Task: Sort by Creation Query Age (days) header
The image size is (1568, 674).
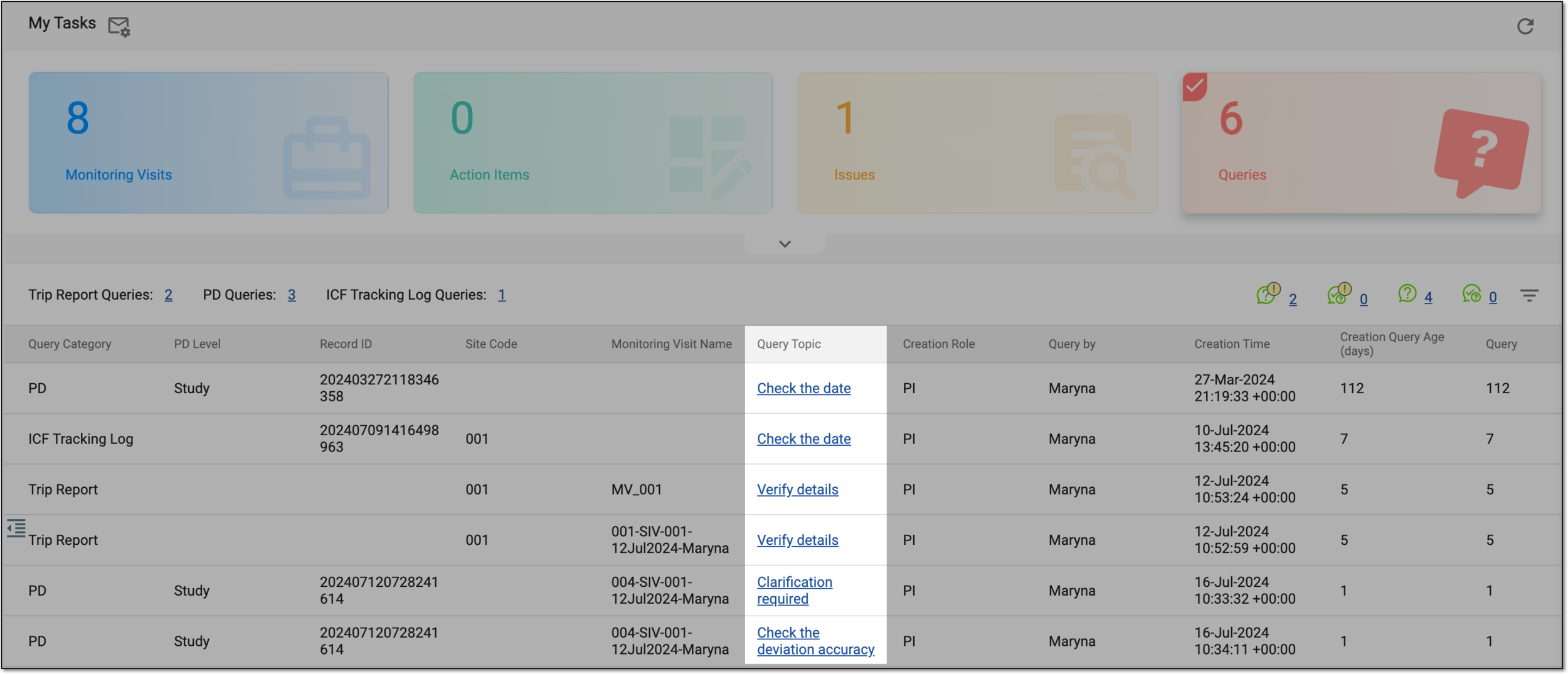Action: [x=1392, y=344]
